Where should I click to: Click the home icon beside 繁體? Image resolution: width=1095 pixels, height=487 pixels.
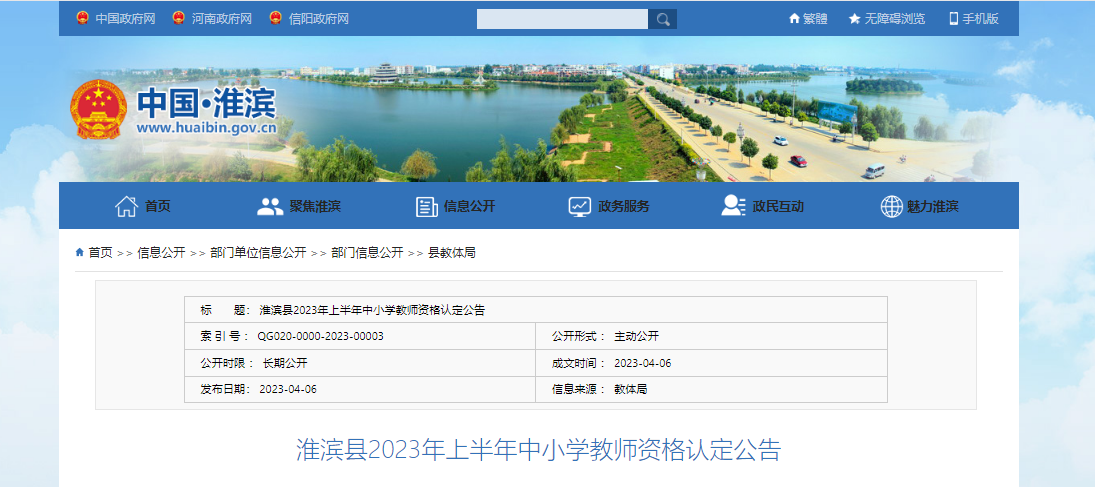tap(794, 19)
